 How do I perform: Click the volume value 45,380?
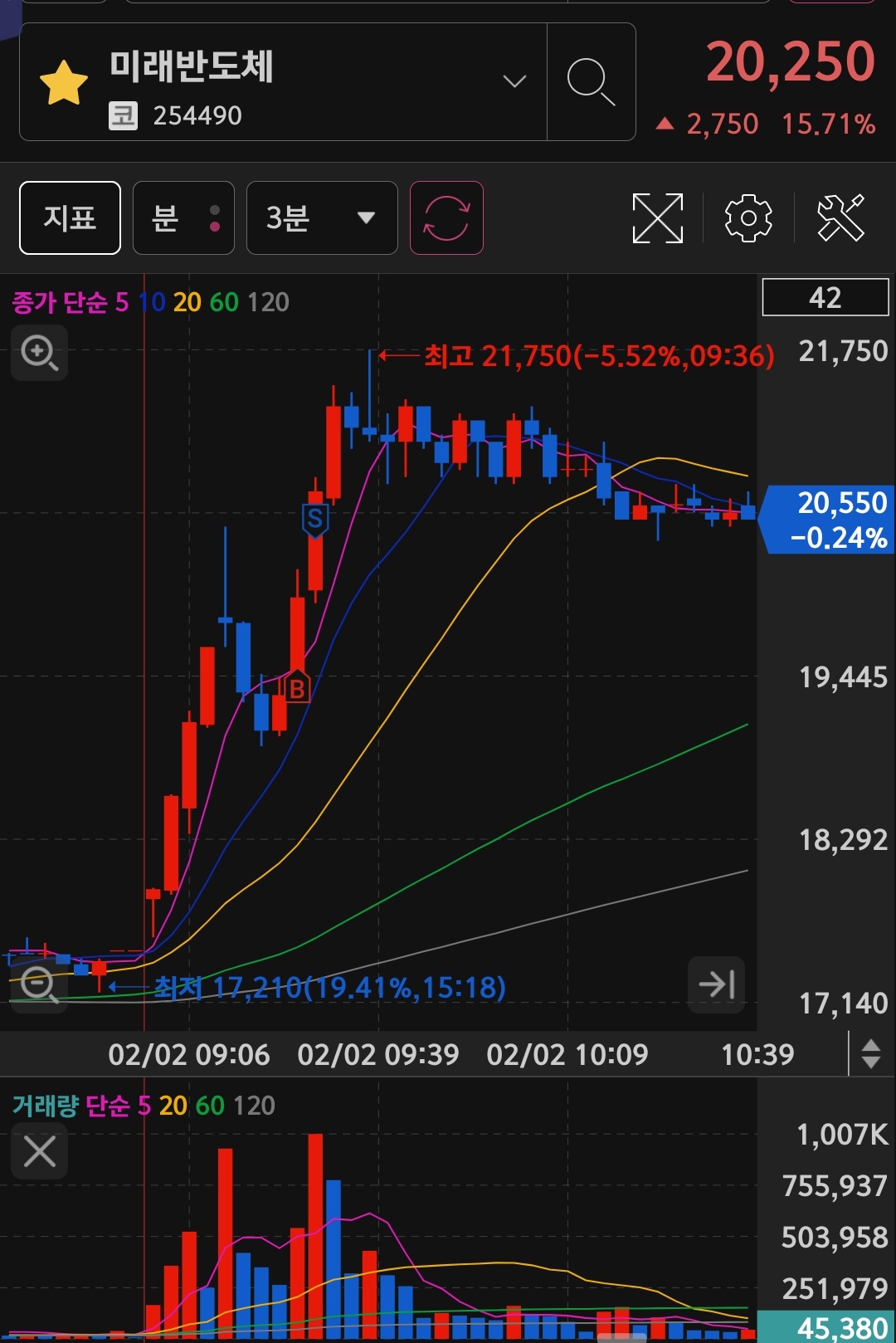point(840,1327)
